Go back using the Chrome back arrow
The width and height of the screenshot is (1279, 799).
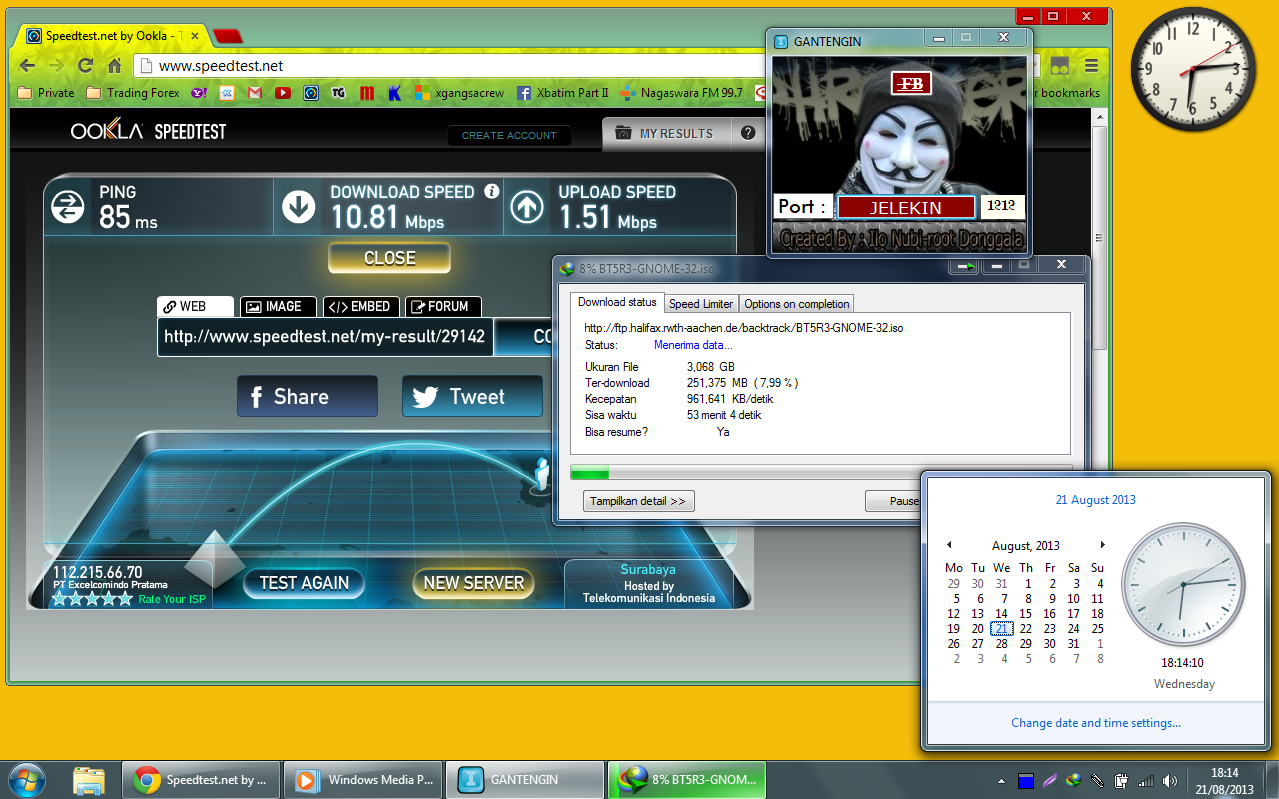pyautogui.click(x=27, y=66)
